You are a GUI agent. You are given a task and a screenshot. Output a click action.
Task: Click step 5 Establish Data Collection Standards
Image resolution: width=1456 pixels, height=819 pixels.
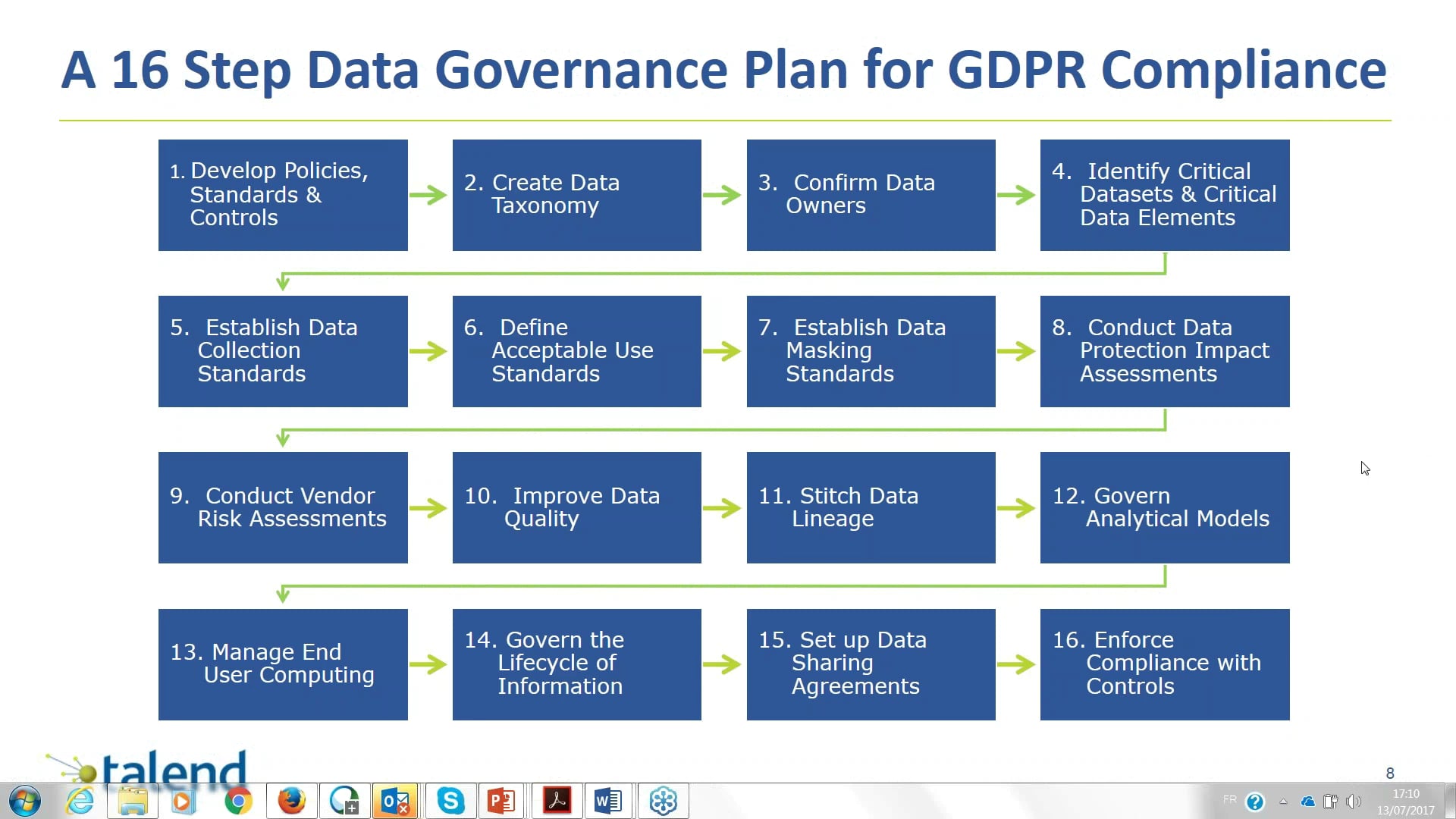(x=283, y=351)
